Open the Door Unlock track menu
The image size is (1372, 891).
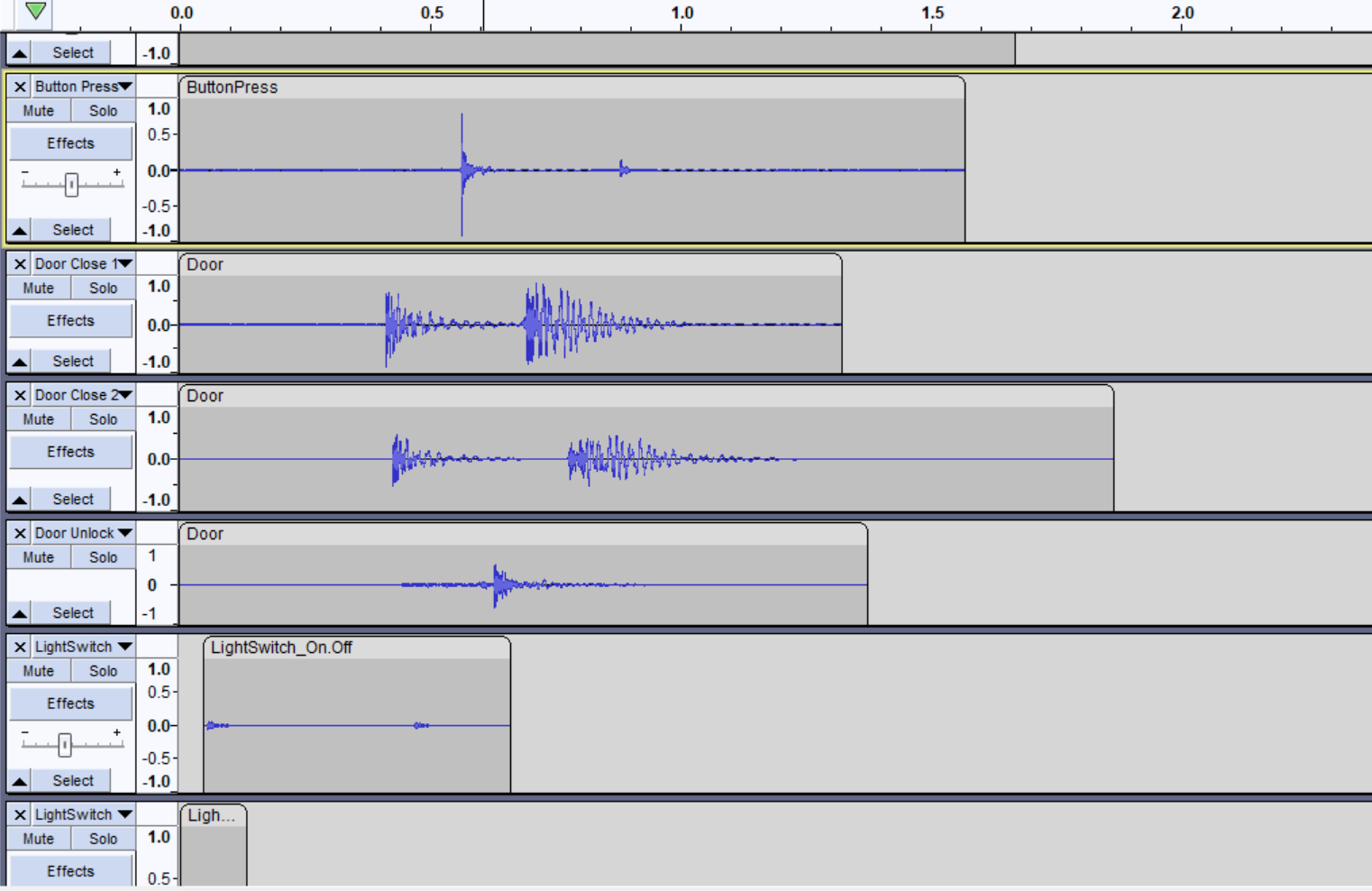point(83,533)
